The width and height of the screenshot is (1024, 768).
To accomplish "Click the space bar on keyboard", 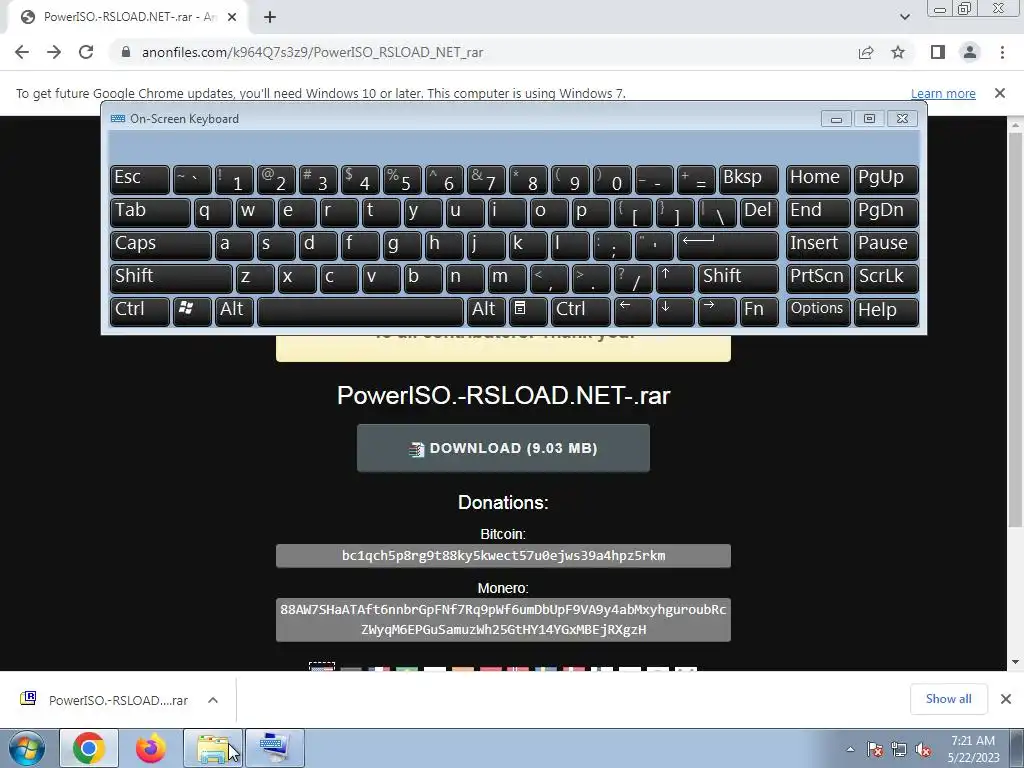I will pyautogui.click(x=360, y=311).
